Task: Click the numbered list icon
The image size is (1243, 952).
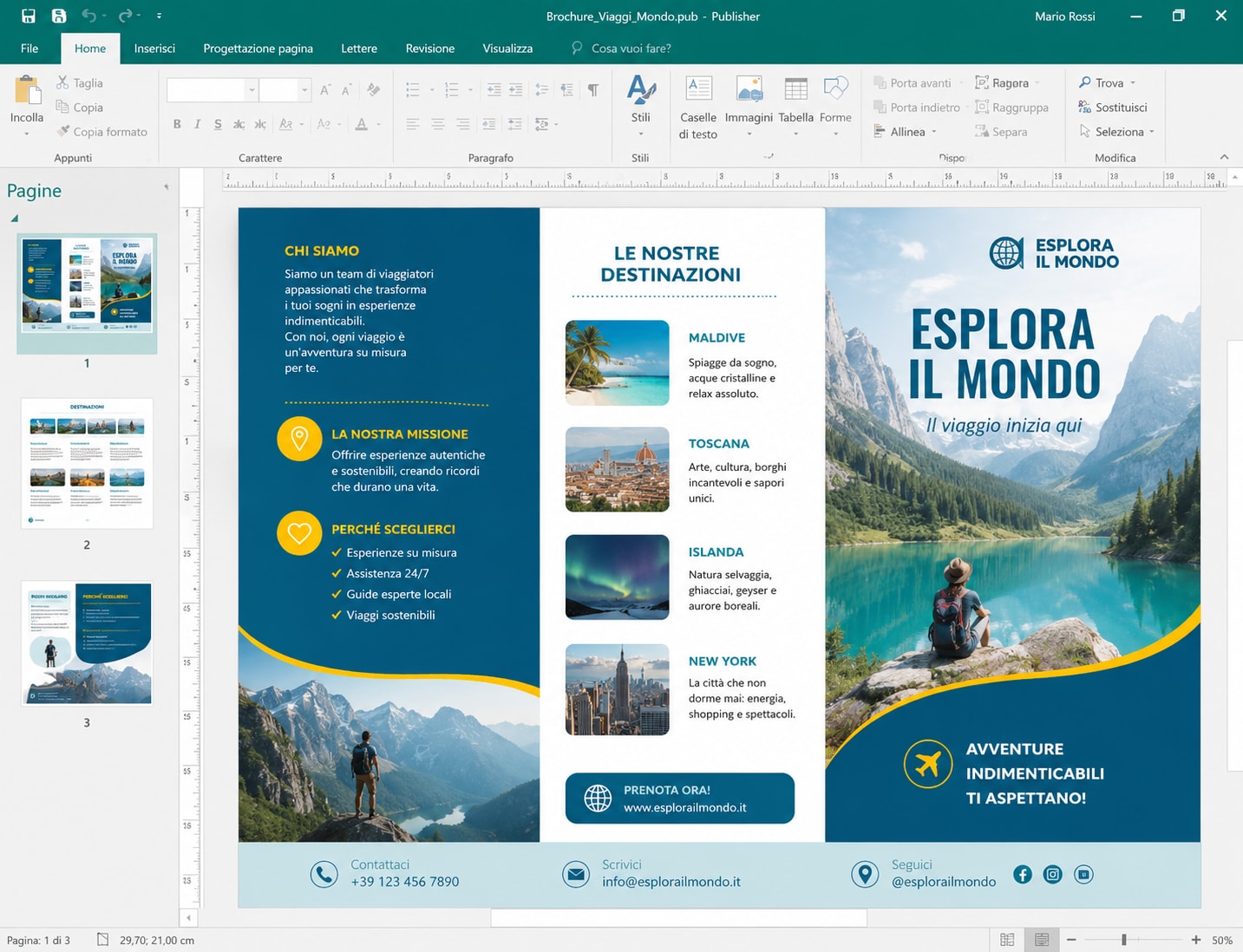Action: pyautogui.click(x=452, y=89)
